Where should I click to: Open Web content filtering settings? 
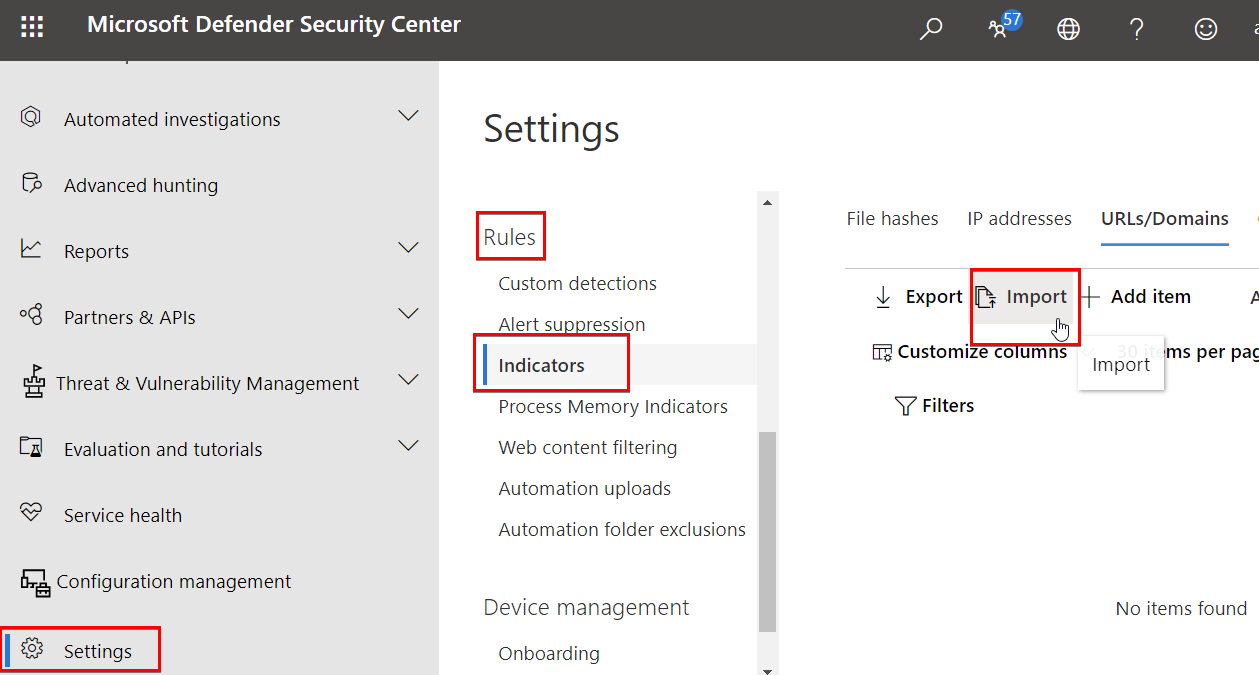pyautogui.click(x=588, y=447)
